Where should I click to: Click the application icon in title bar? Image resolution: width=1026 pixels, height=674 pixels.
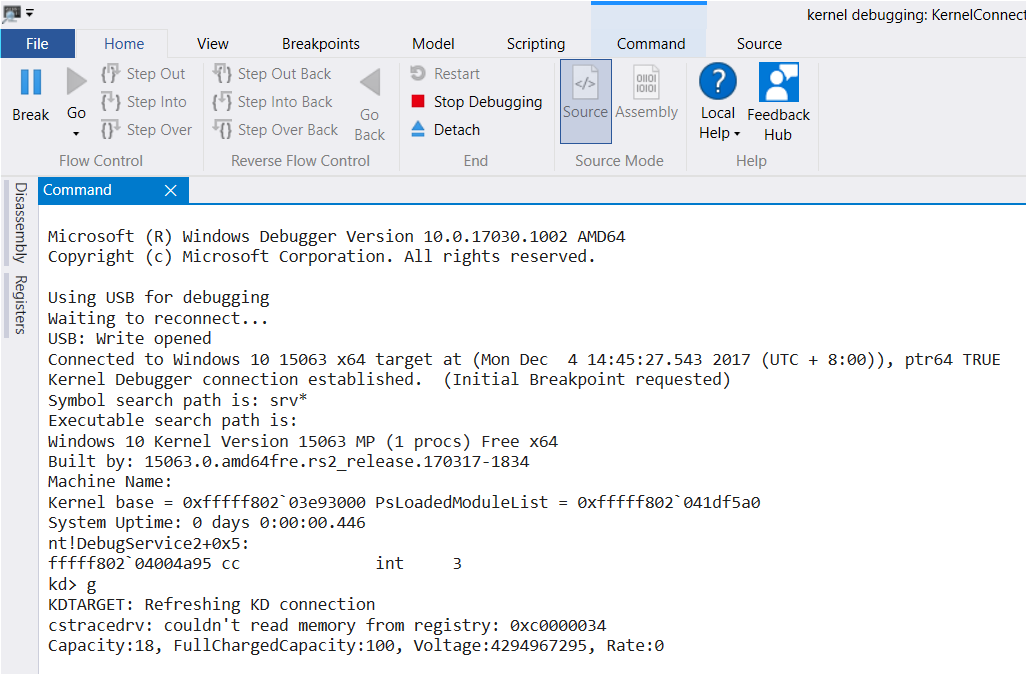[x=11, y=13]
